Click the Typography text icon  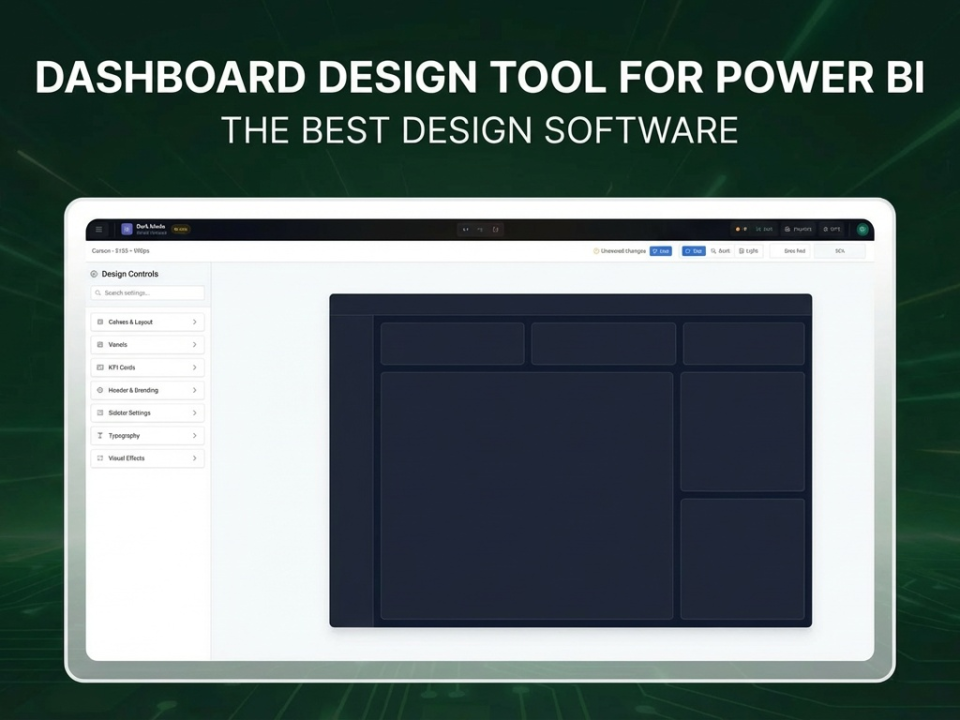(x=100, y=435)
